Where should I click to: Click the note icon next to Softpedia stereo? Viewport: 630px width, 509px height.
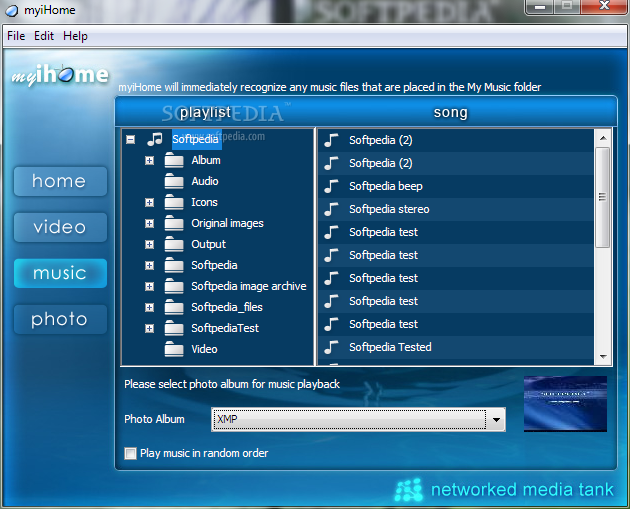pyautogui.click(x=331, y=209)
